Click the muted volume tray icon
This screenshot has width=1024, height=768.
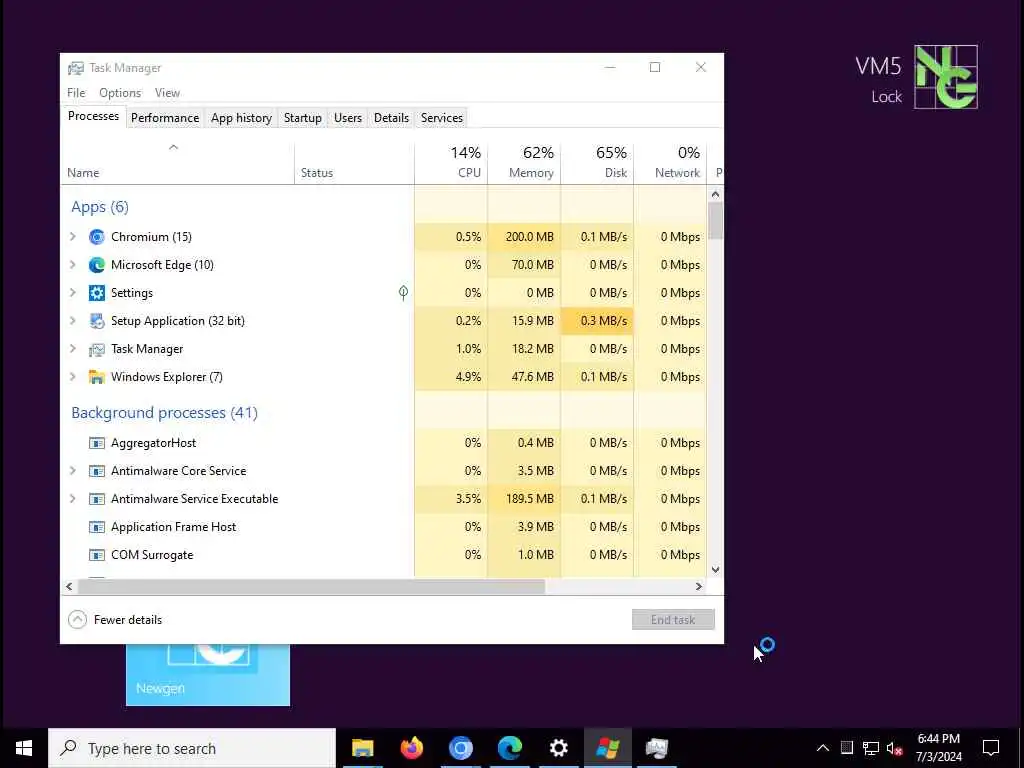895,748
